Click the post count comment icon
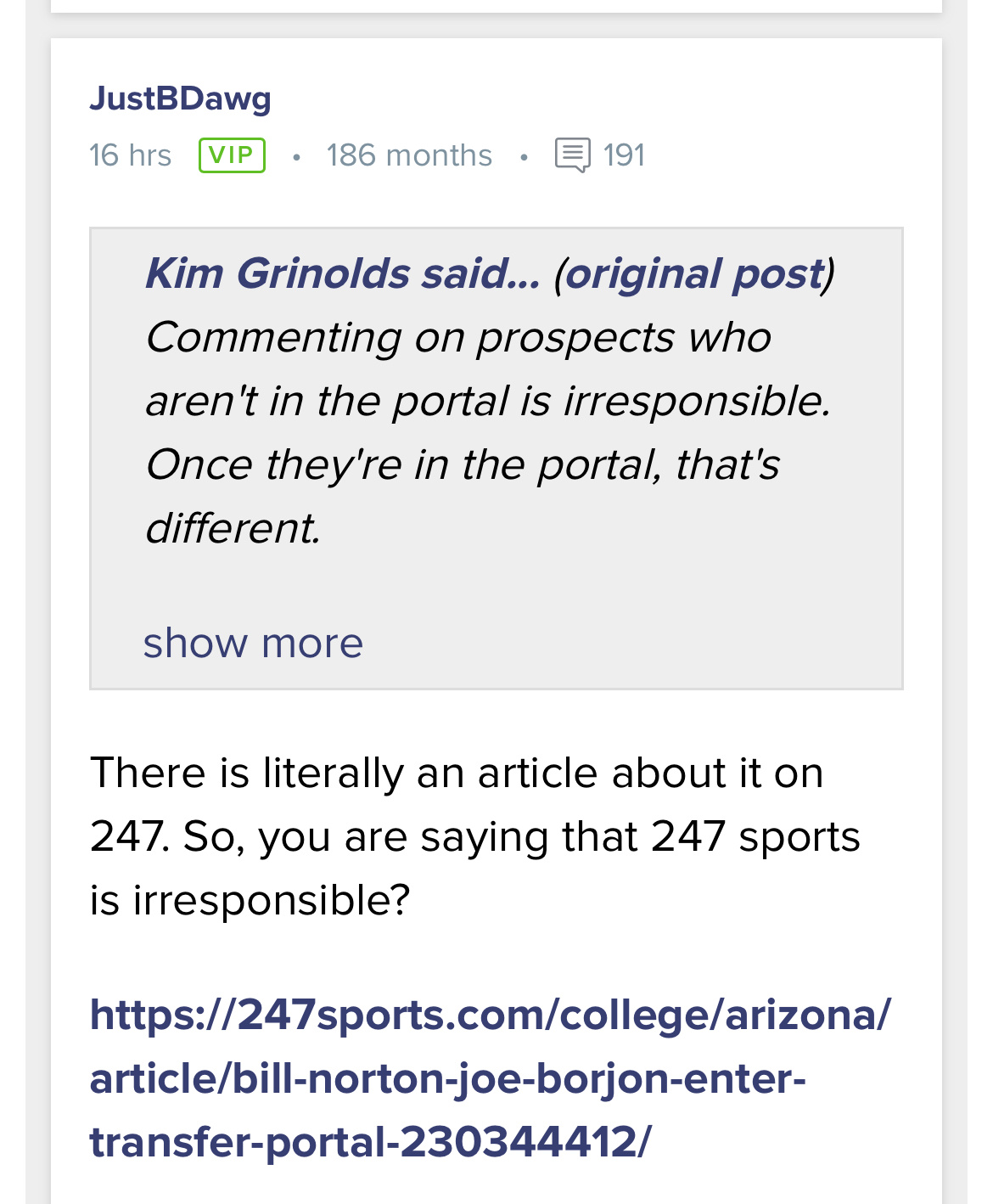 572,155
